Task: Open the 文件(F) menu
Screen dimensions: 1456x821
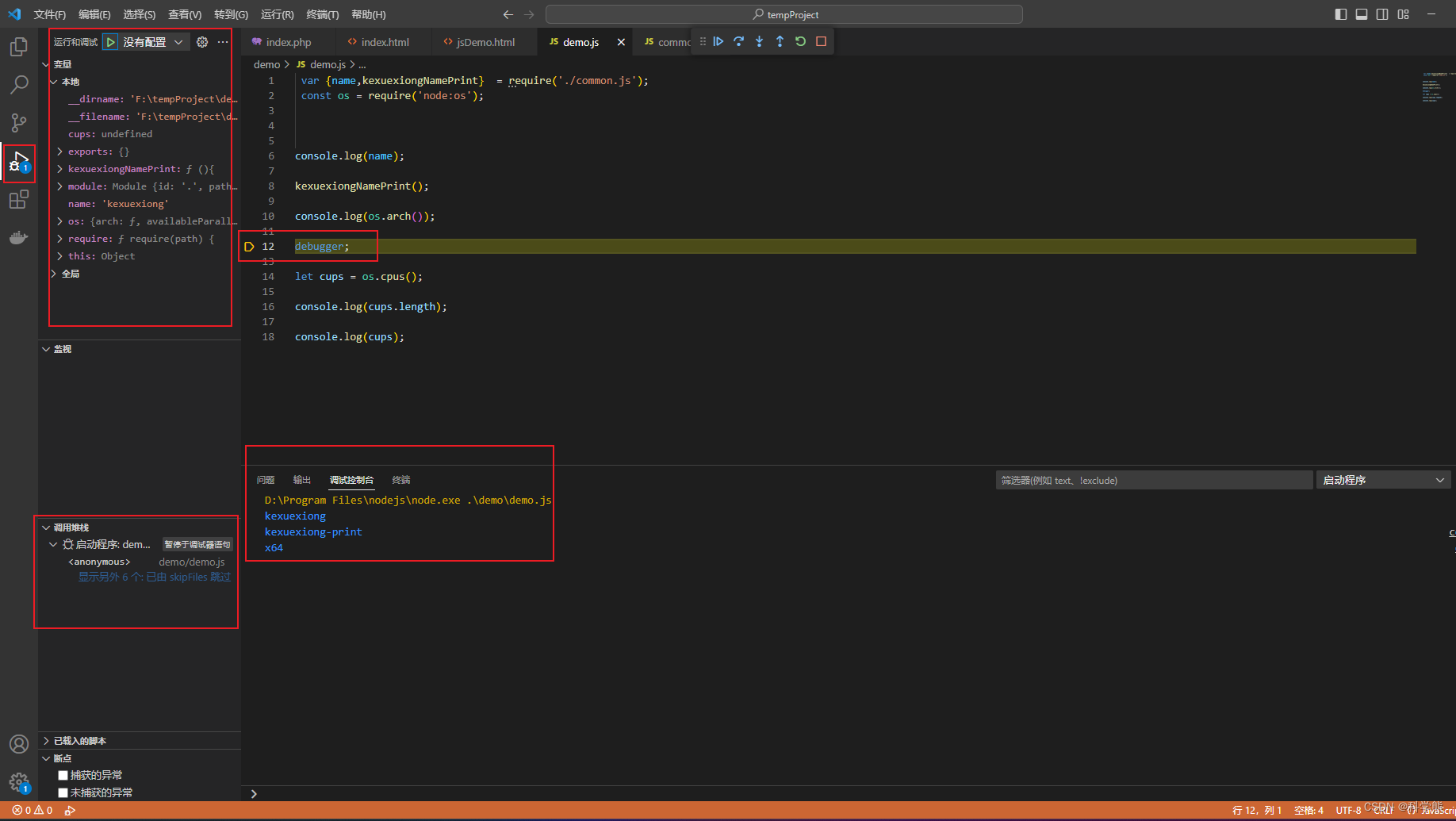Action: pos(50,14)
